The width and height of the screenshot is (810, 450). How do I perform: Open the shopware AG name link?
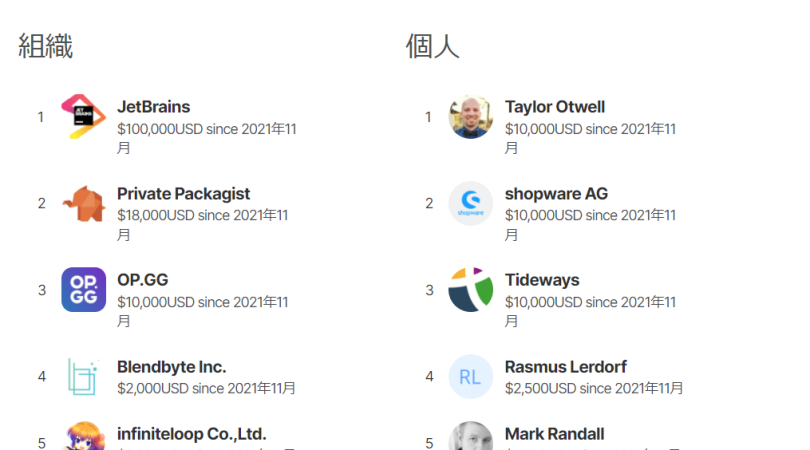coord(556,194)
